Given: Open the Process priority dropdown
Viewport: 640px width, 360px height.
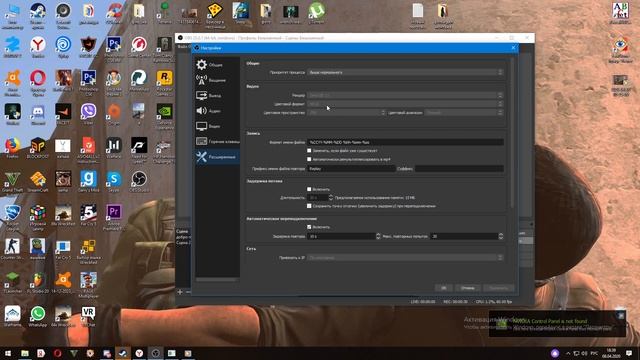Looking at the screenshot, I should click(x=405, y=72).
